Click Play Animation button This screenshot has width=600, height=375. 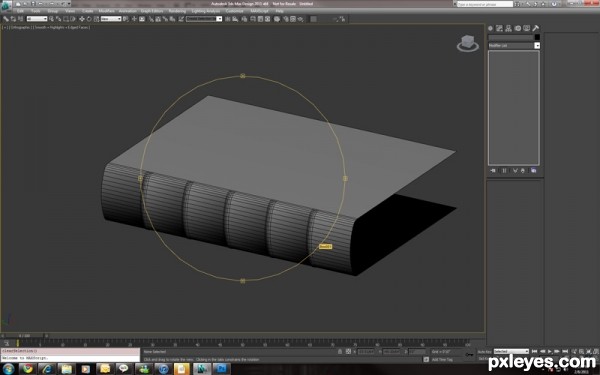click(550, 351)
